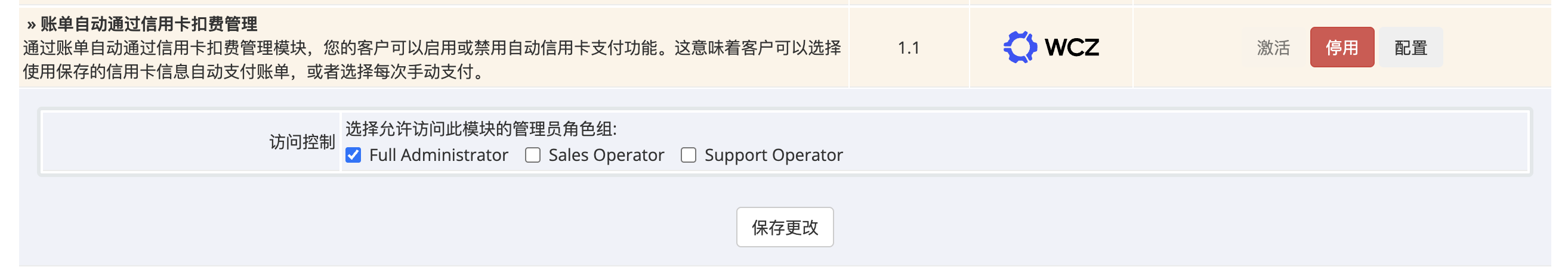This screenshot has height=267, width=1568.
Task: Click the » marker before the module title
Action: 31,24
